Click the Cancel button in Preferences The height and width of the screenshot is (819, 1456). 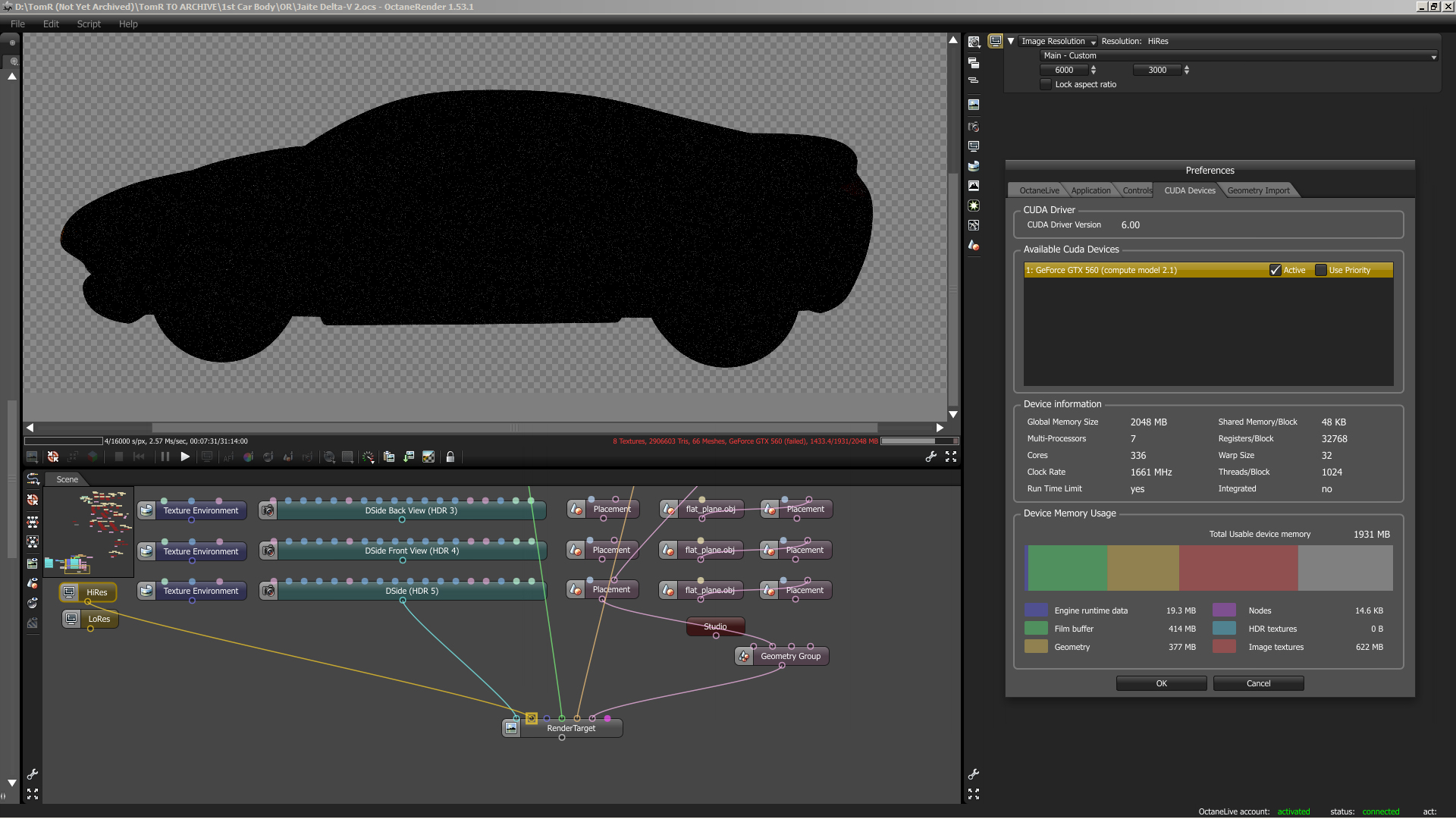(1258, 684)
